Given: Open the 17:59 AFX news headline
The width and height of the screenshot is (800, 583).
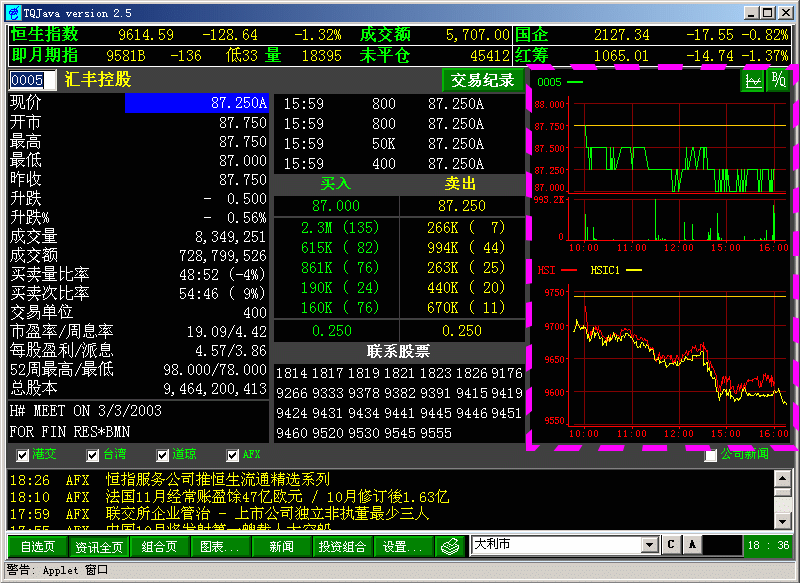Looking at the screenshot, I should point(267,514).
